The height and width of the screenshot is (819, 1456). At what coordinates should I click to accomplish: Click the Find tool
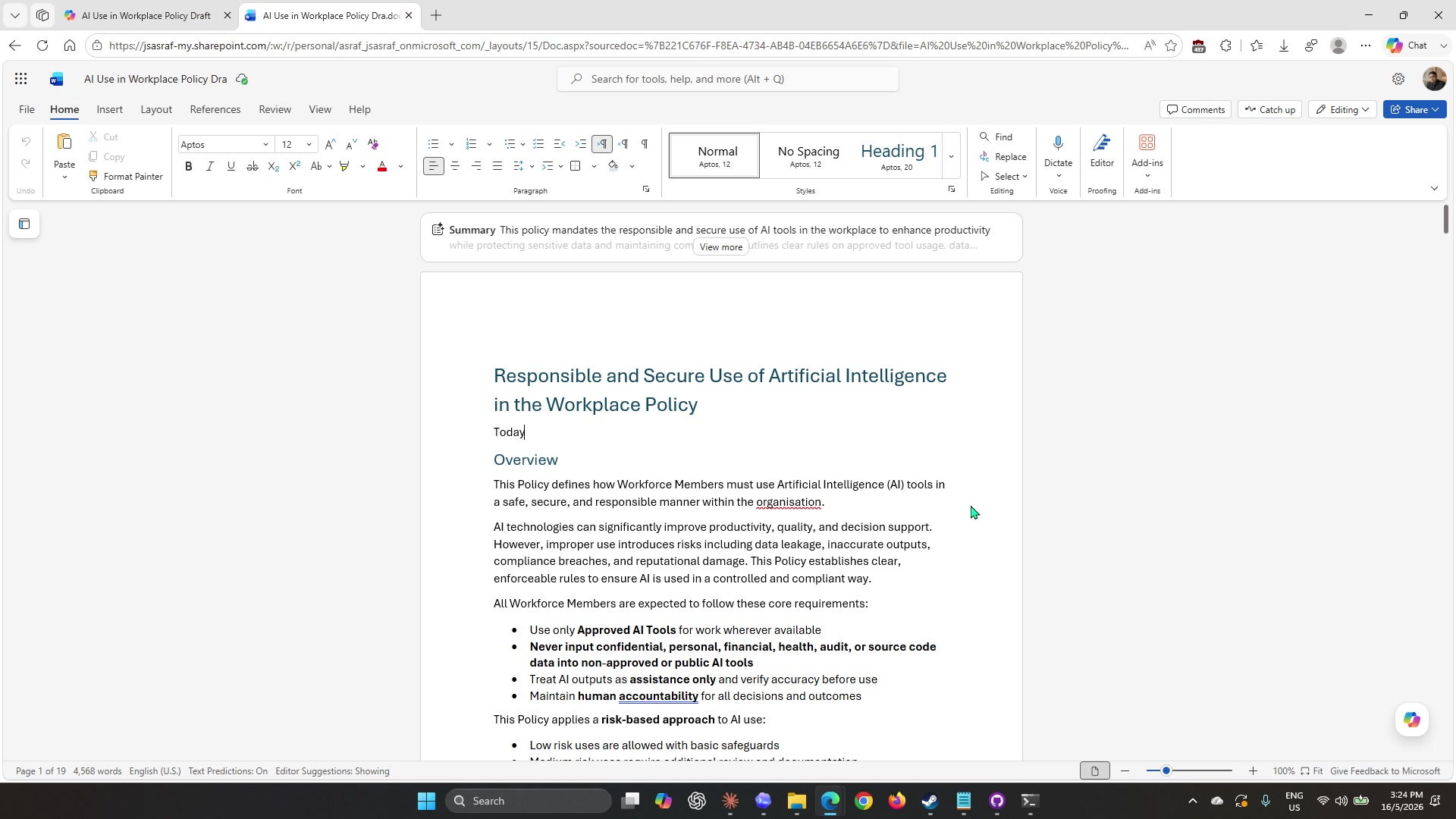[996, 136]
